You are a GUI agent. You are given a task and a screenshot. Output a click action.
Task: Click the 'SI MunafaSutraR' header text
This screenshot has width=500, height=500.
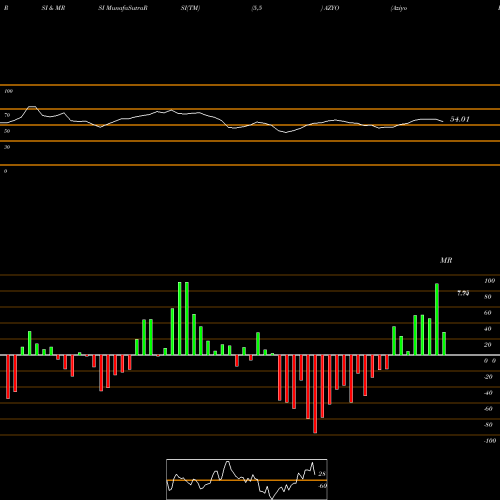123,8
